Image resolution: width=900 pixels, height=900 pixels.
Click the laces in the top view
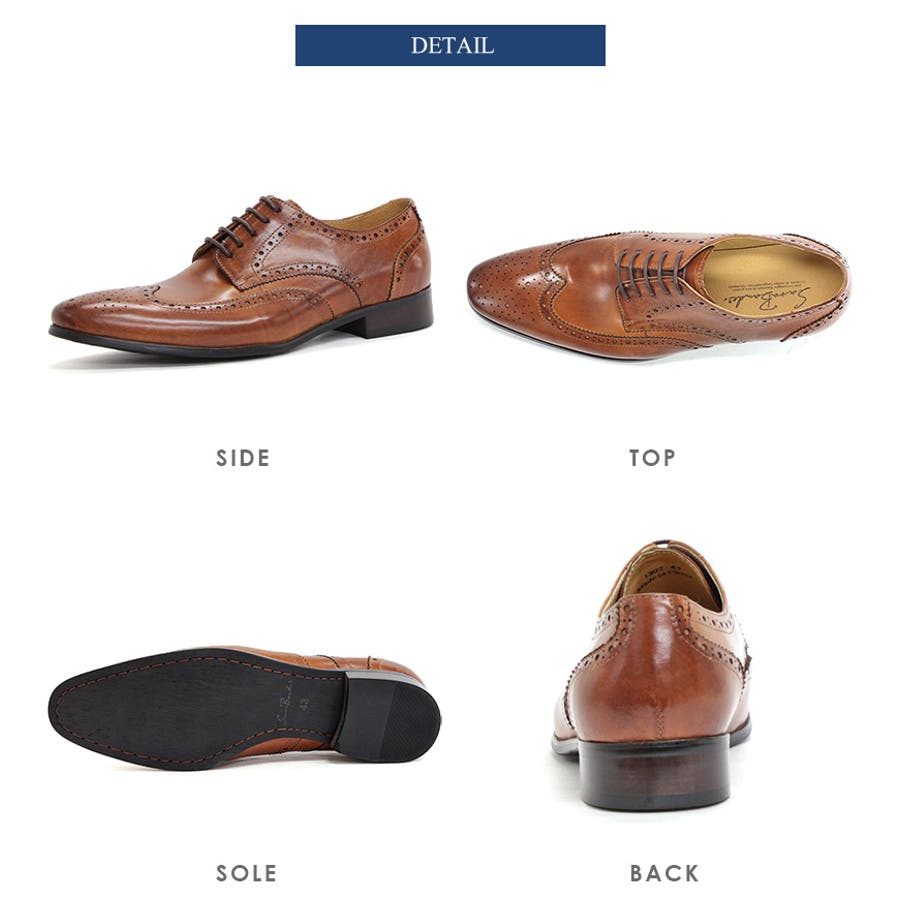(653, 273)
